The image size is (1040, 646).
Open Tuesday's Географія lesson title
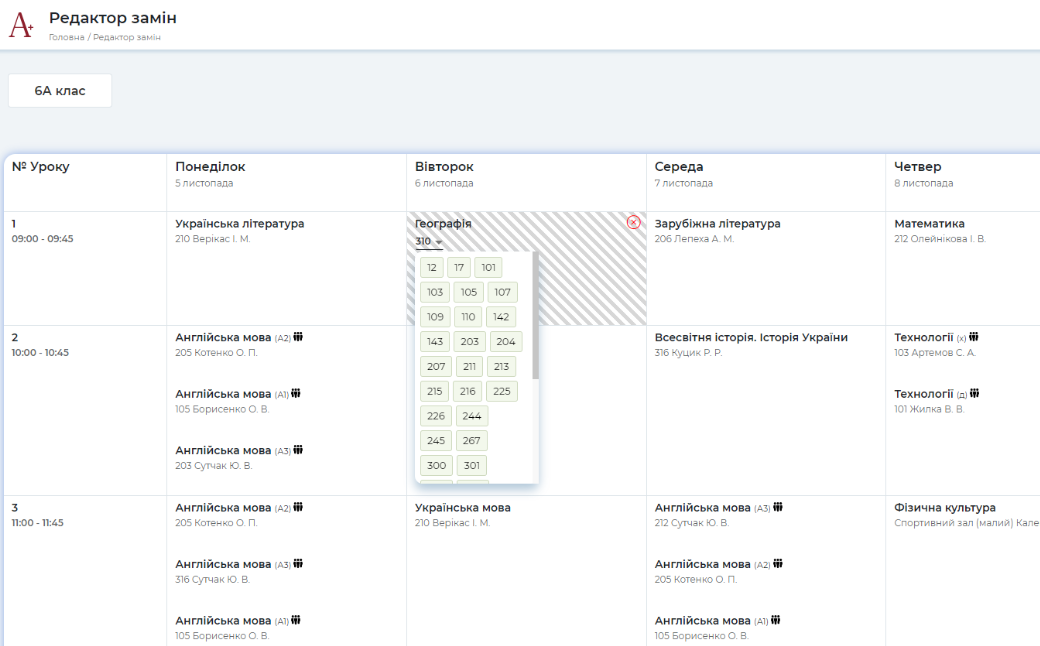[443, 224]
